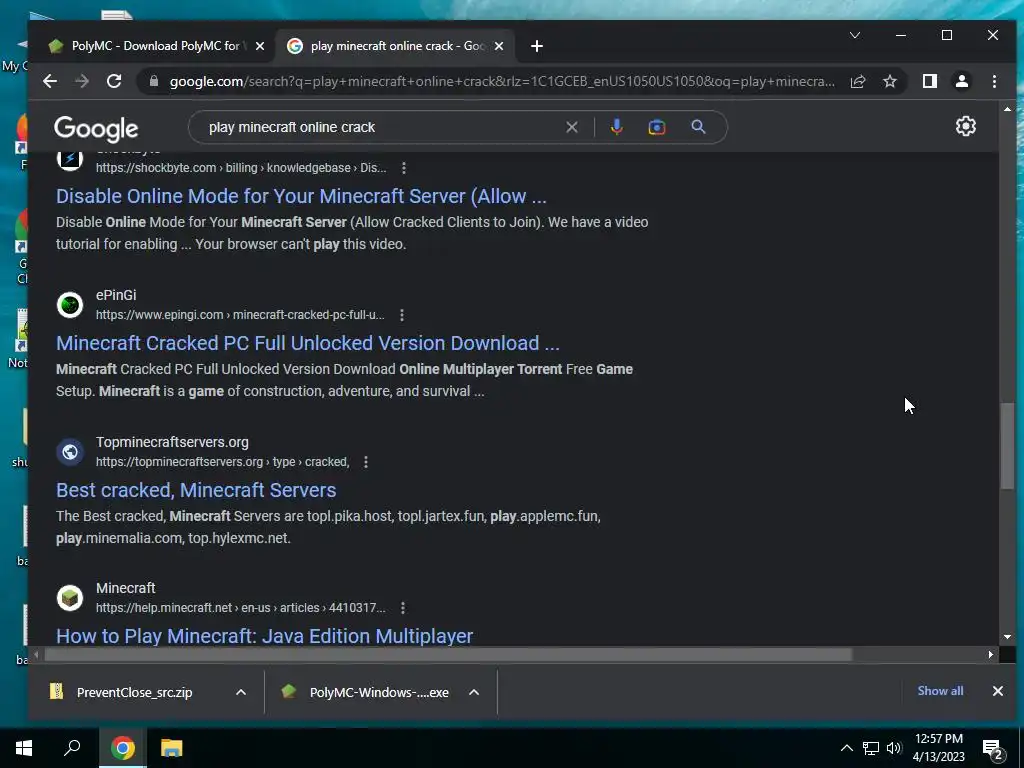This screenshot has width=1024, height=768.
Task: Open more options for ePinGi result
Action: [402, 315]
